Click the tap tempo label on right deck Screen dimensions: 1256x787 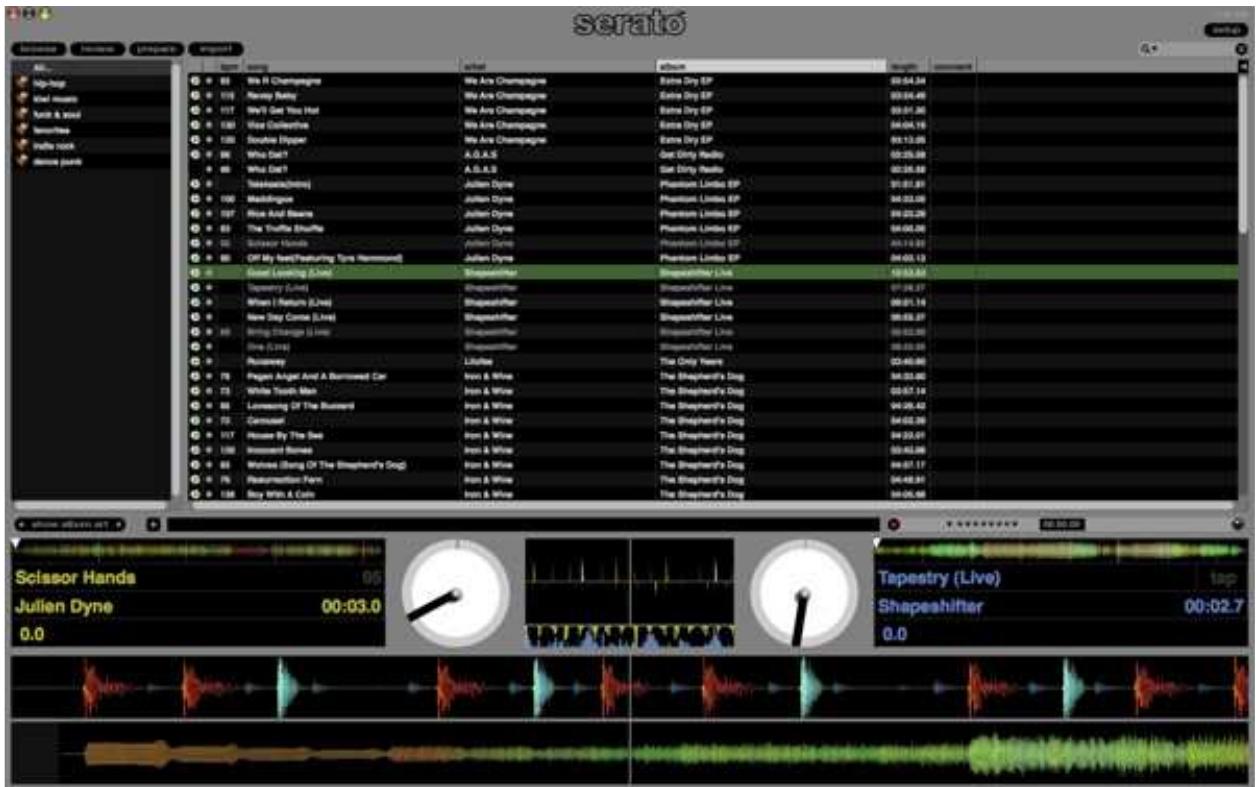[x=1224, y=578]
